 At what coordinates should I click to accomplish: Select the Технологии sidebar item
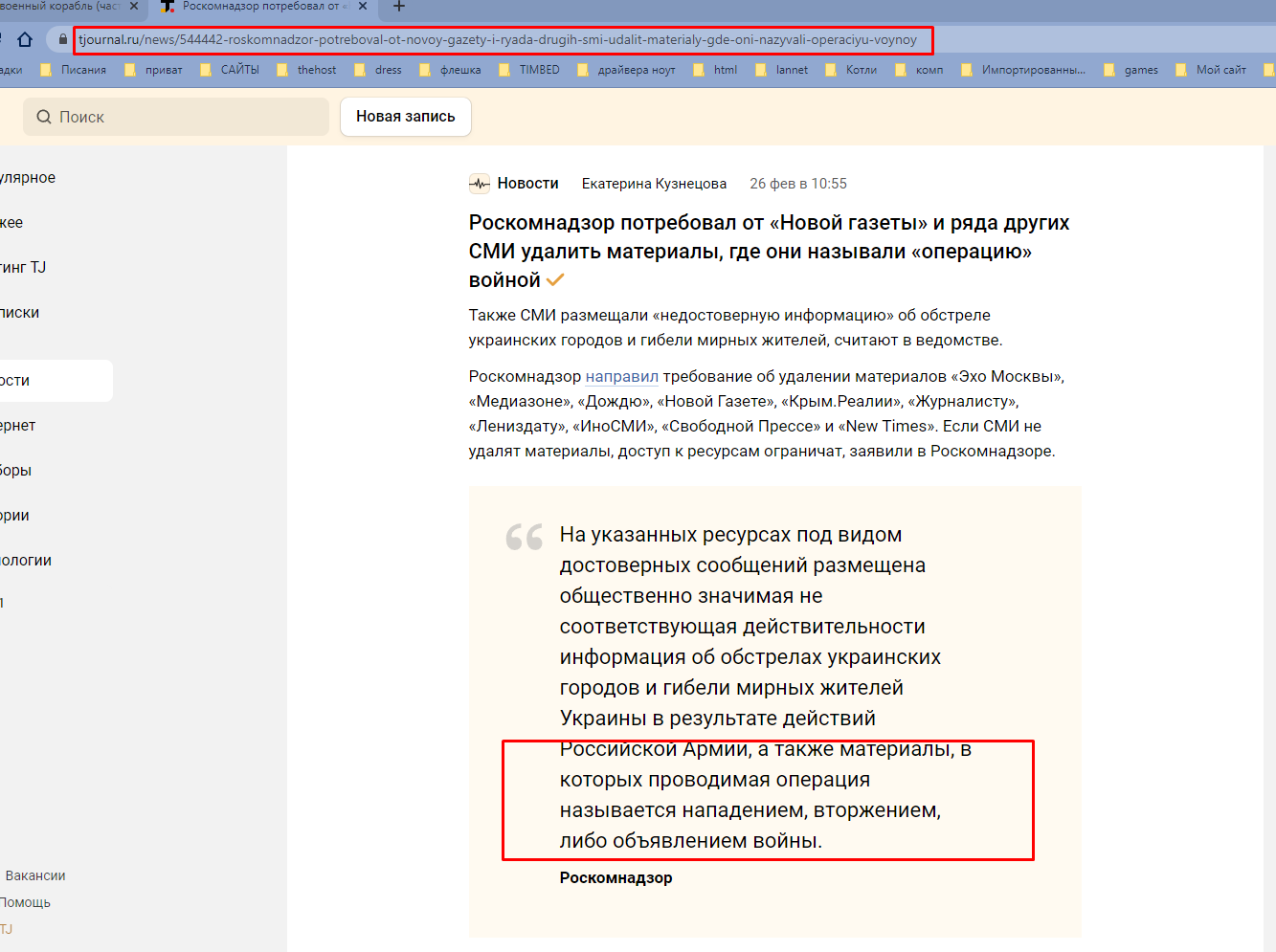(x=26, y=561)
